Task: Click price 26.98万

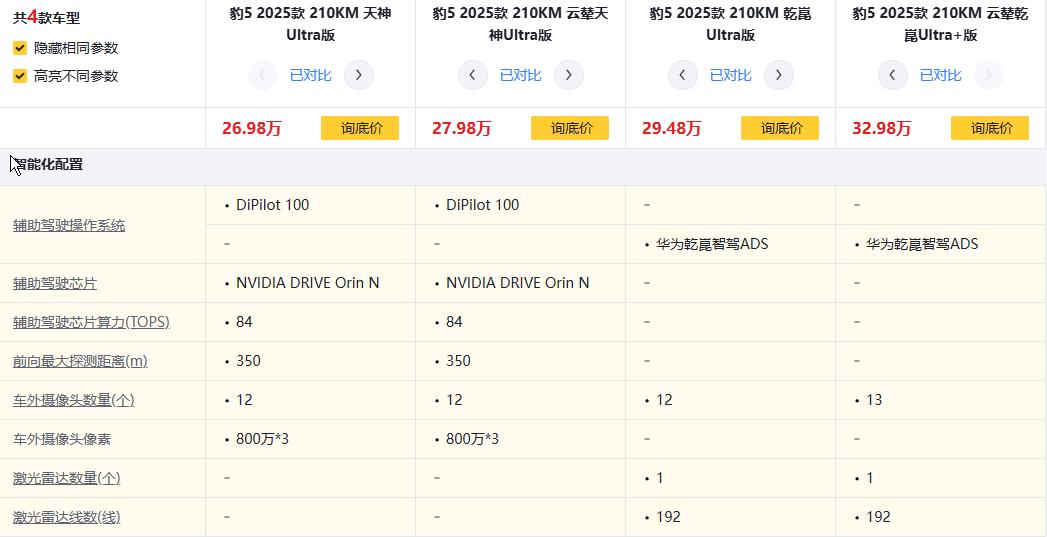Action: point(252,128)
